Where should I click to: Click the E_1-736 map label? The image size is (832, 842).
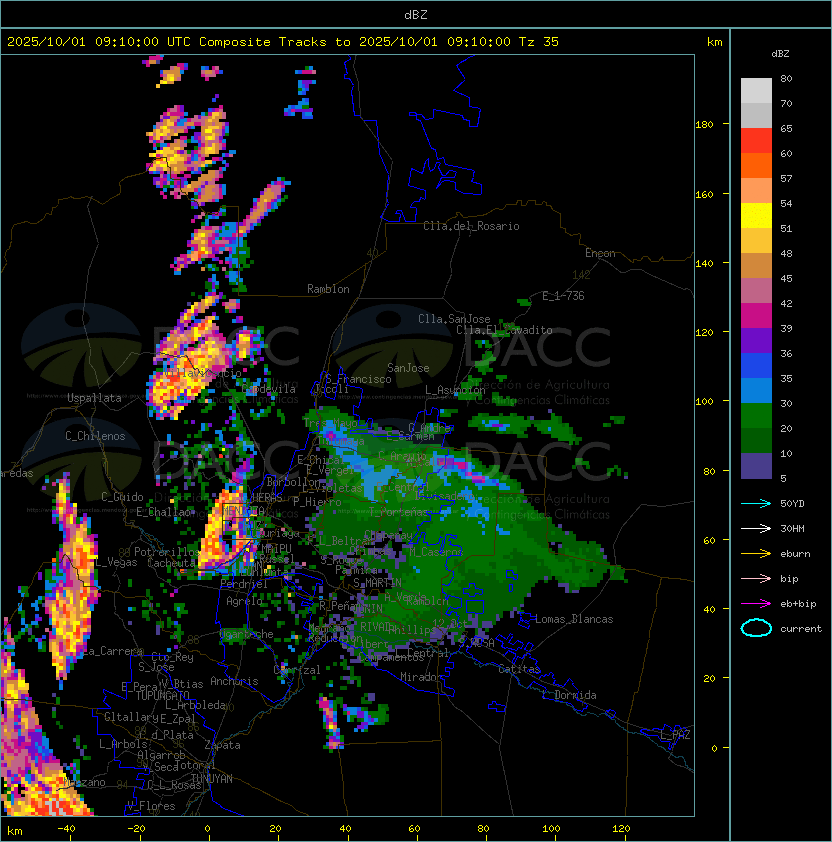point(563,296)
